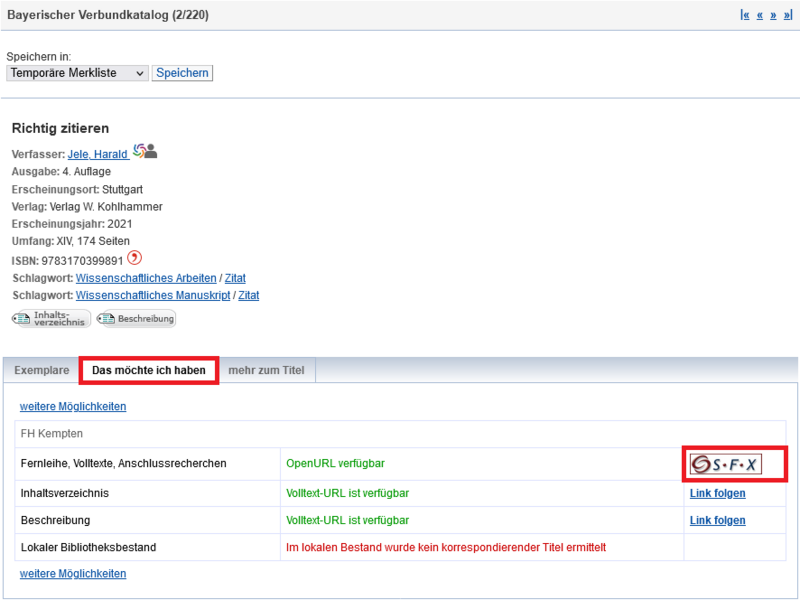
Task: Go to the previous record
Action: [760, 16]
